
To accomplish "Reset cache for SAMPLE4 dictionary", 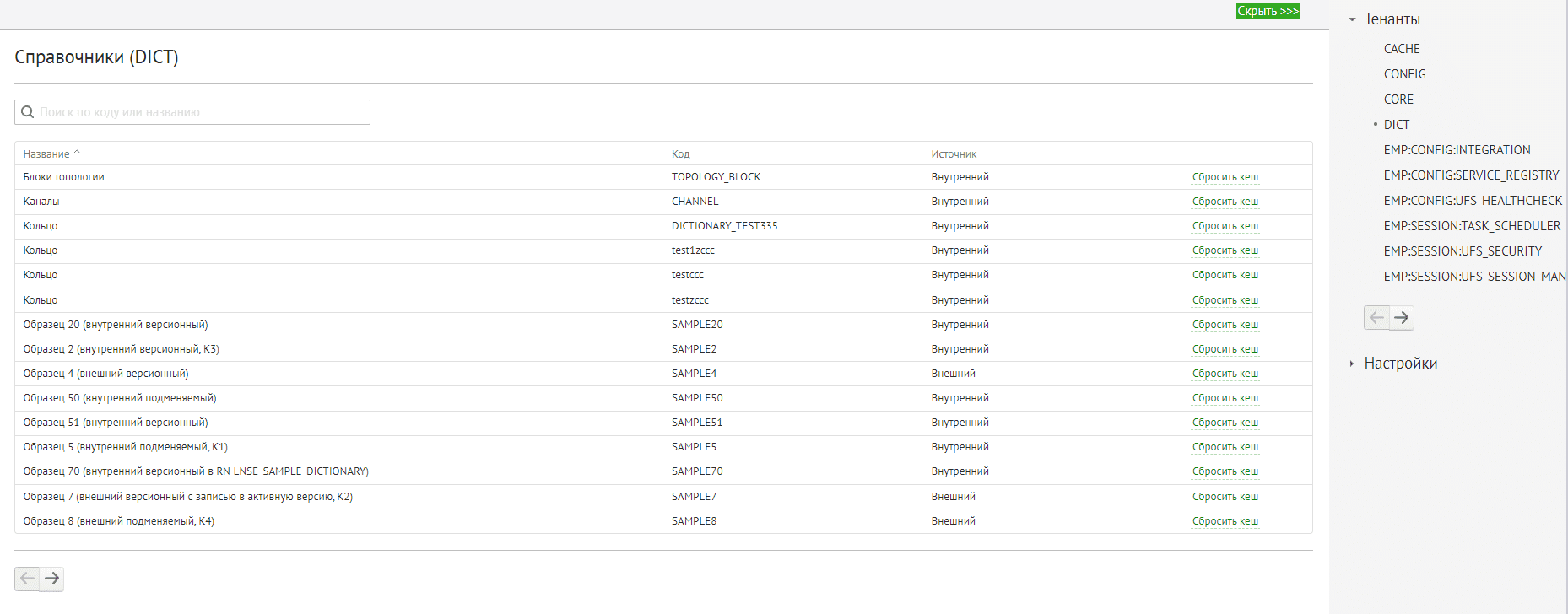I will (1225, 374).
